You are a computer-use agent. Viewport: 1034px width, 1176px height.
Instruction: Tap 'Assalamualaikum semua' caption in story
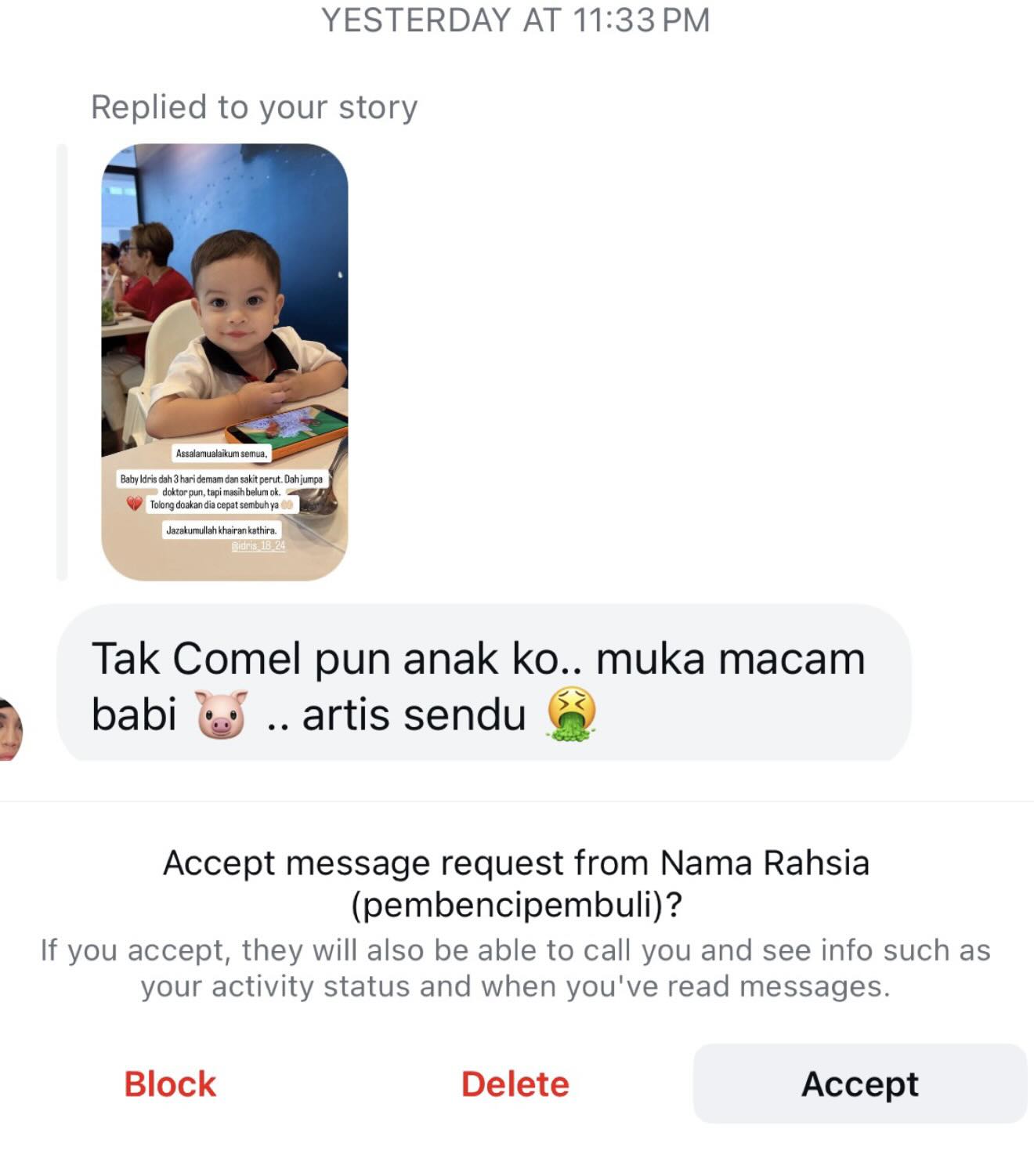coord(222,454)
